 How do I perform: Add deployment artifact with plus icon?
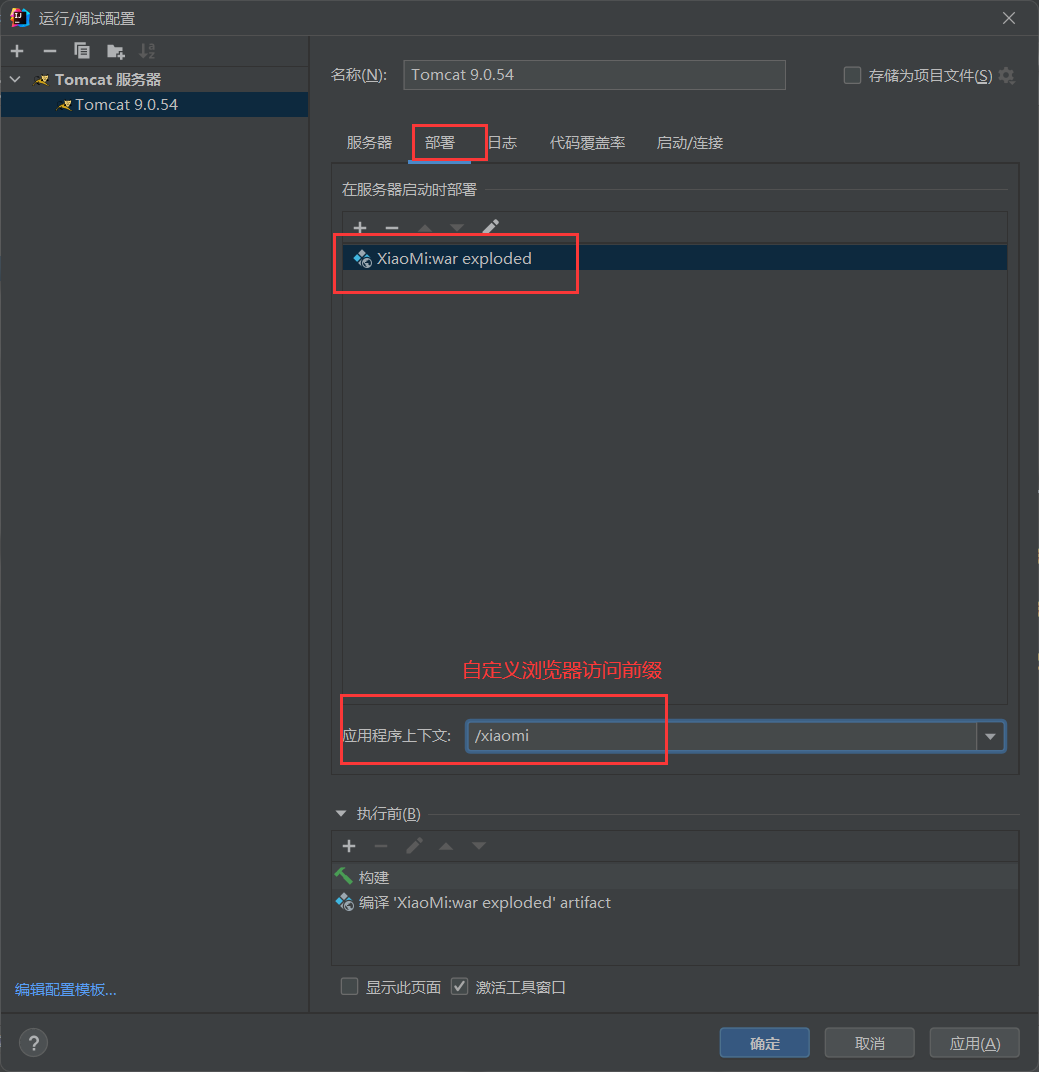360,228
